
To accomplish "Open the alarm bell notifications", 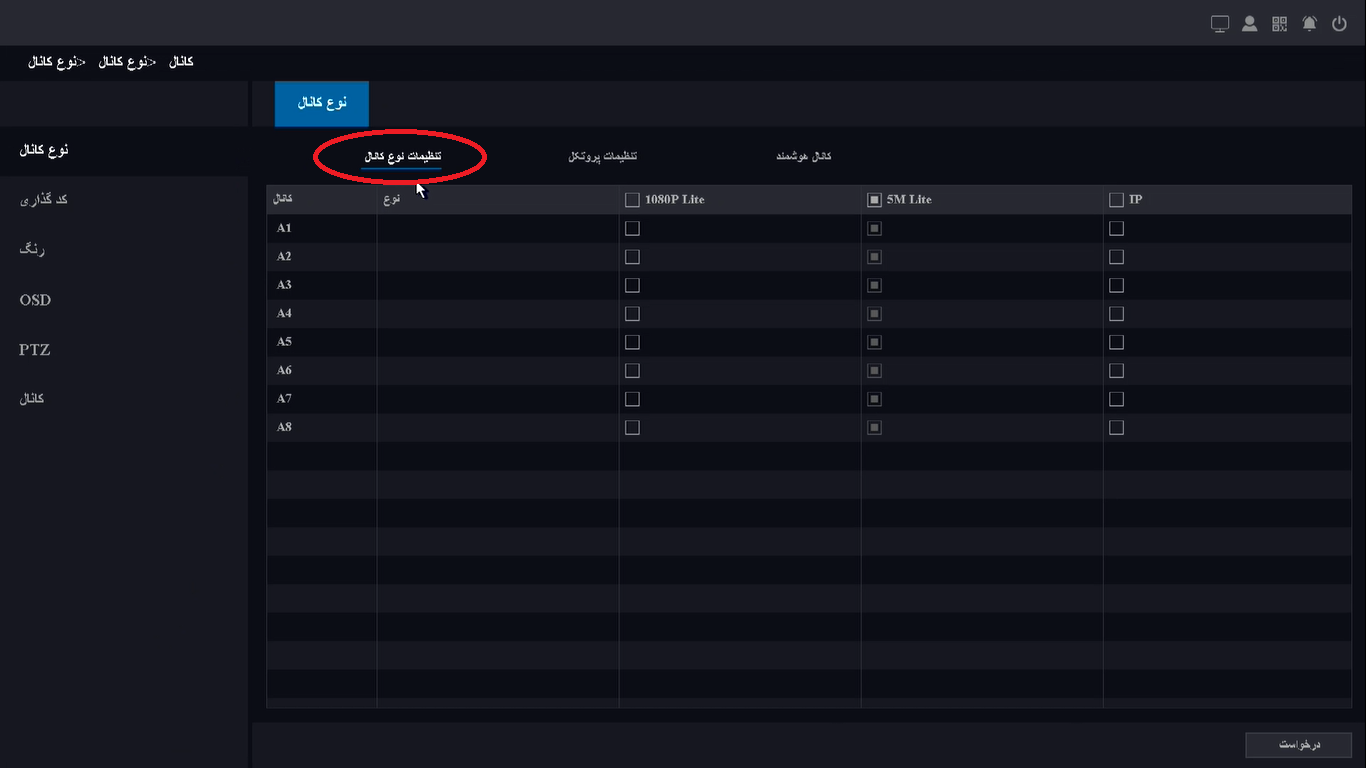I will (x=1310, y=24).
